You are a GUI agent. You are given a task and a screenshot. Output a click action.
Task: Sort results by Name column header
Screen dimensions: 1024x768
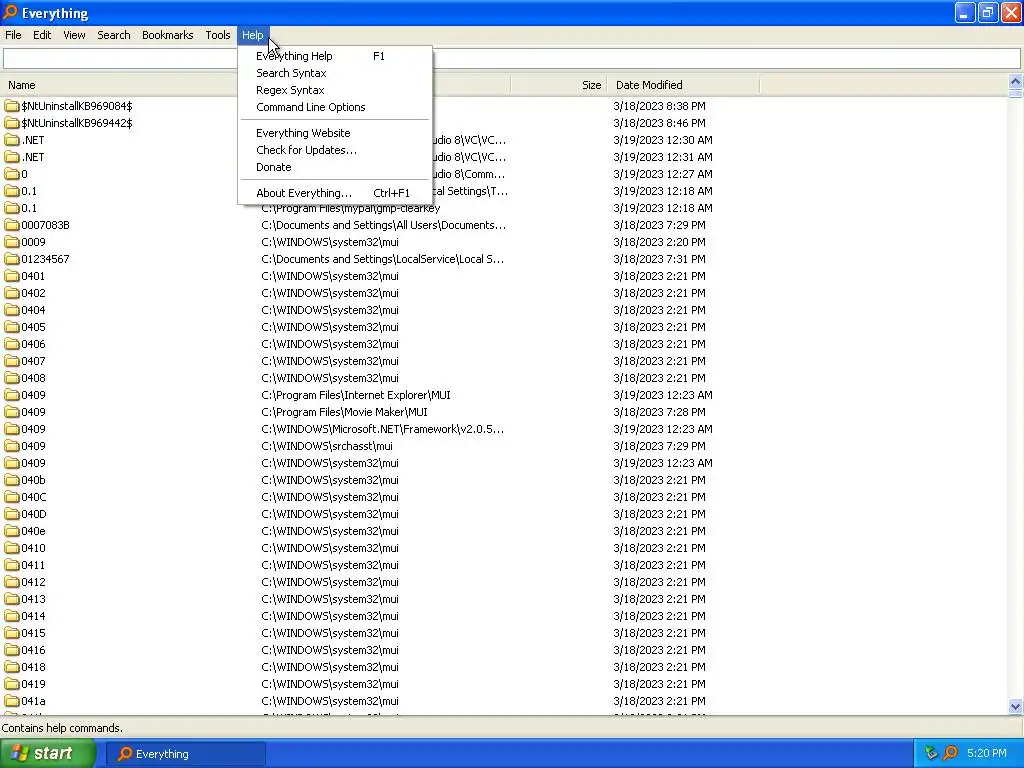(x=119, y=85)
